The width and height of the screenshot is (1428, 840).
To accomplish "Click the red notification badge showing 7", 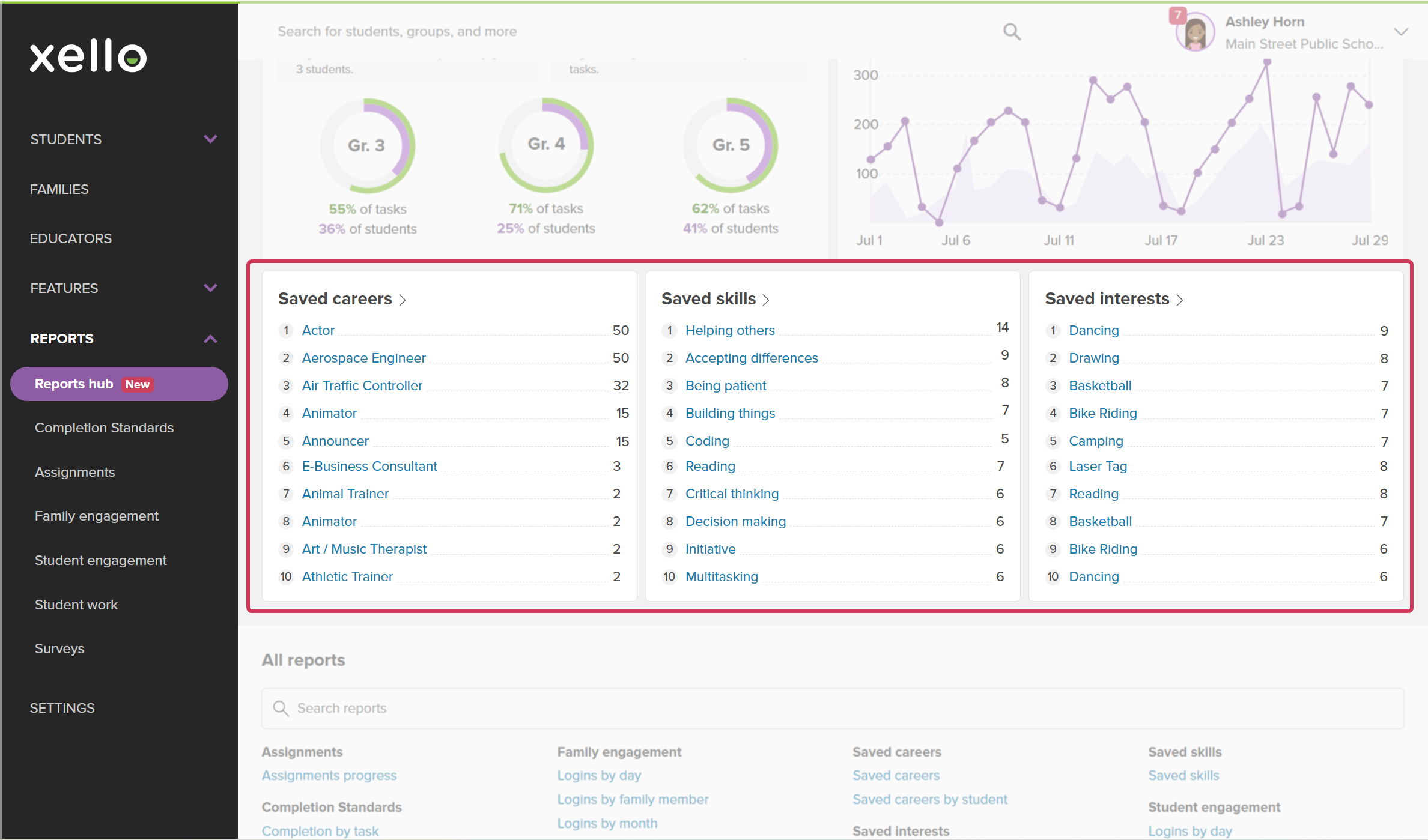I will click(x=1177, y=15).
